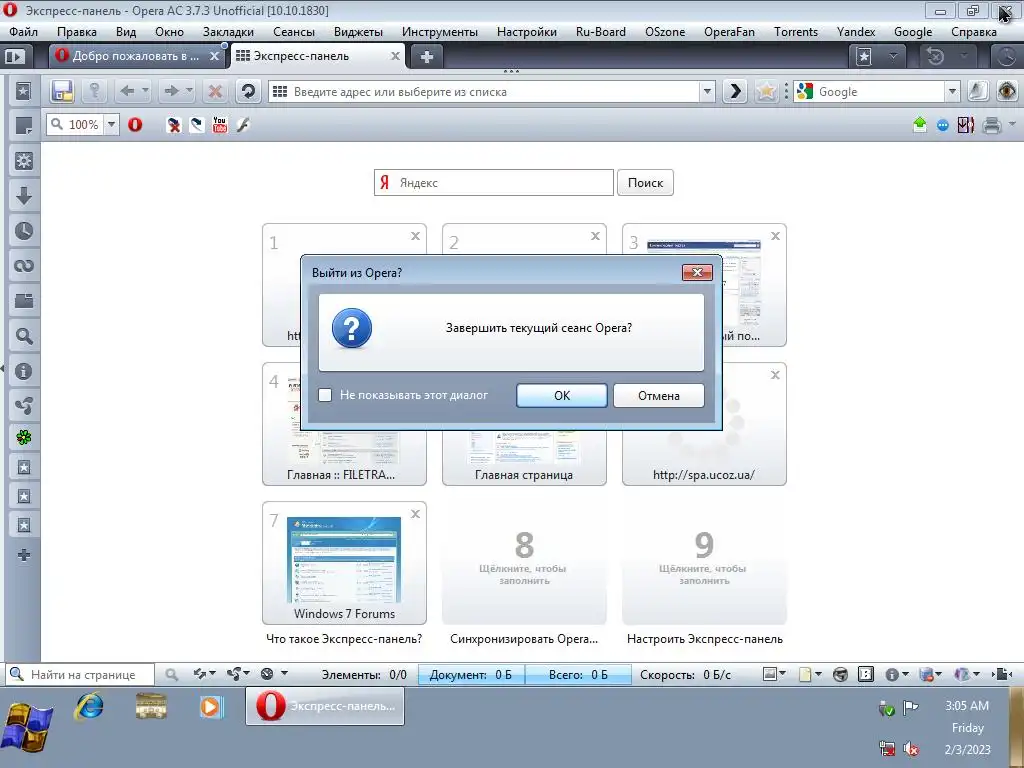1024x768 pixels.
Task: Open the print icon dropdown arrow
Action: [x=1012, y=124]
